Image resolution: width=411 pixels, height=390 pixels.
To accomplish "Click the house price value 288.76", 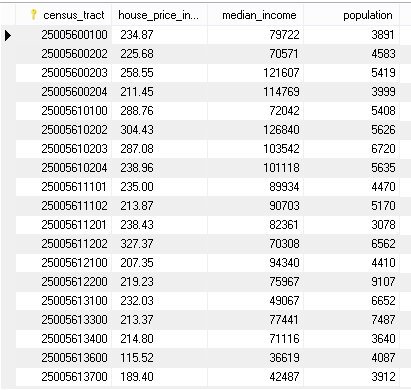I will 137,111.
